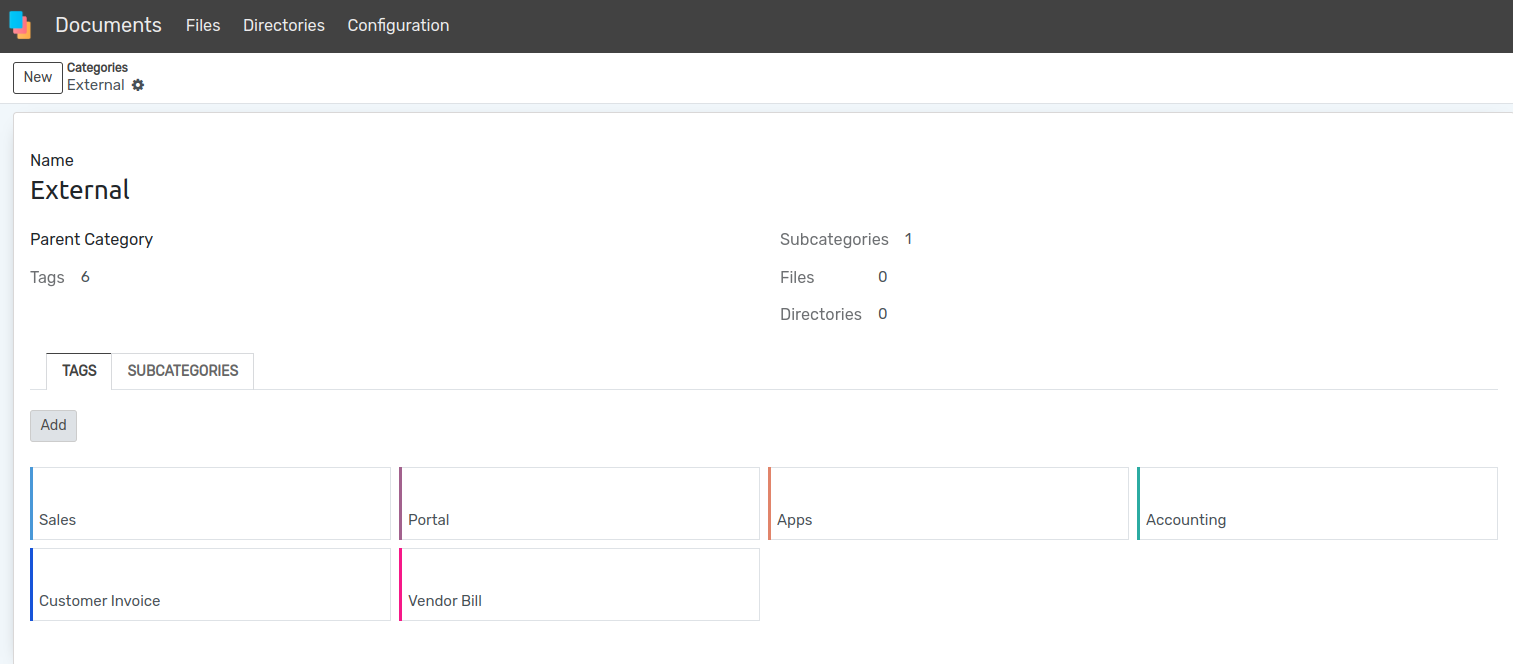Image resolution: width=1513 pixels, height=664 pixels.
Task: Open the Directories menu
Action: click(284, 26)
